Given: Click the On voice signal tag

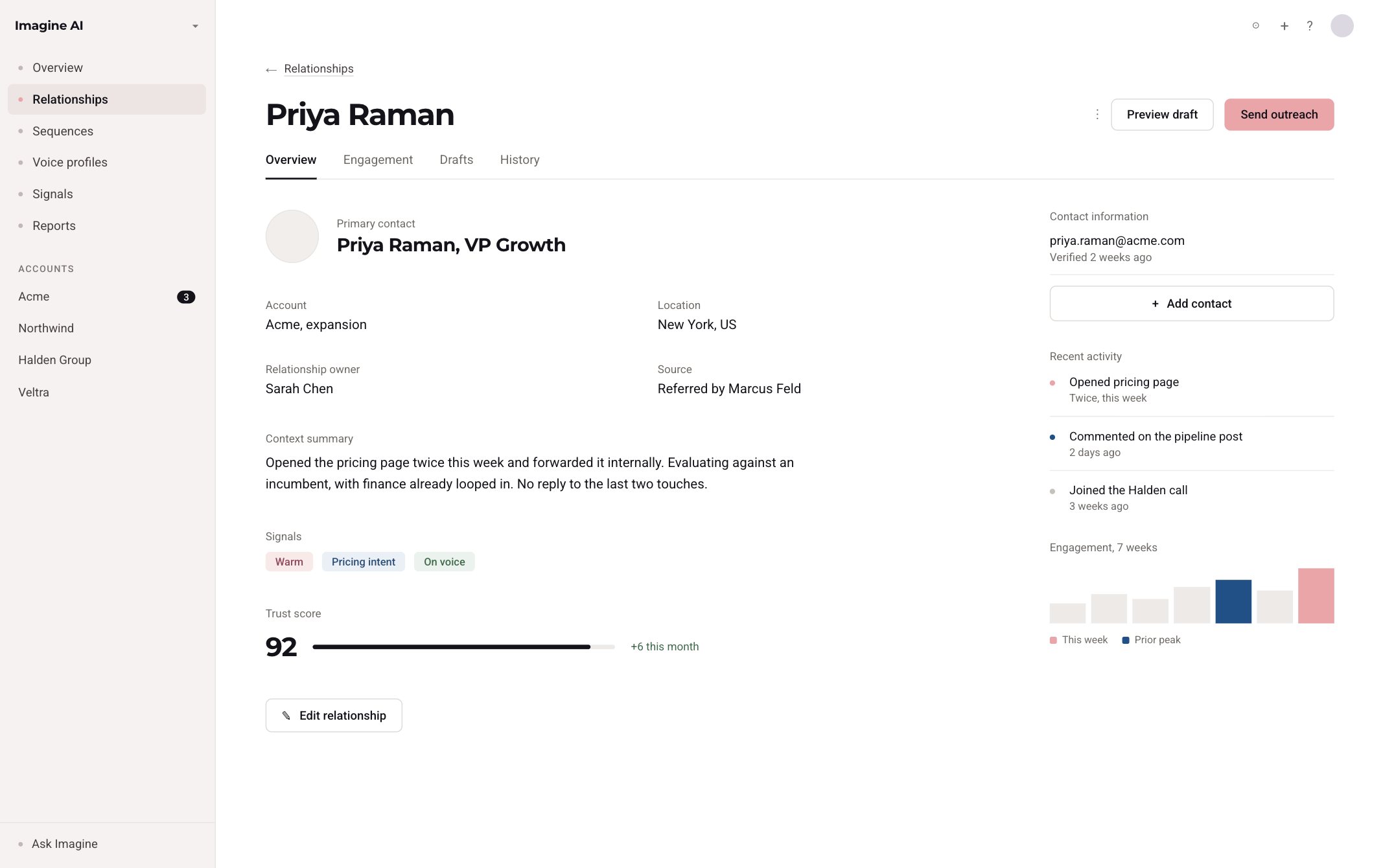Looking at the screenshot, I should (x=445, y=562).
